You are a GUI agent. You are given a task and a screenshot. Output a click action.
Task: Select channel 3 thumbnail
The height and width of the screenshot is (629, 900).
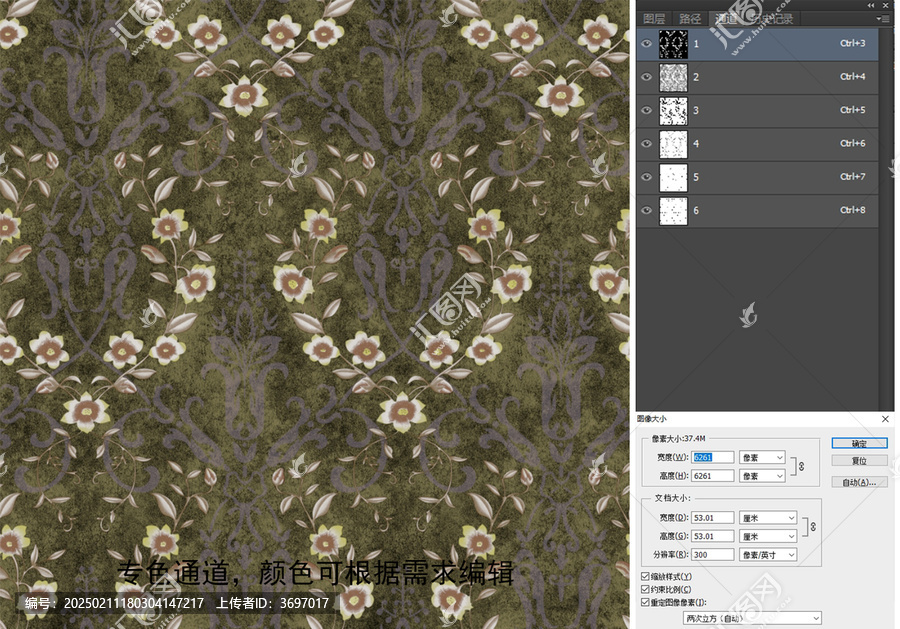pos(673,111)
